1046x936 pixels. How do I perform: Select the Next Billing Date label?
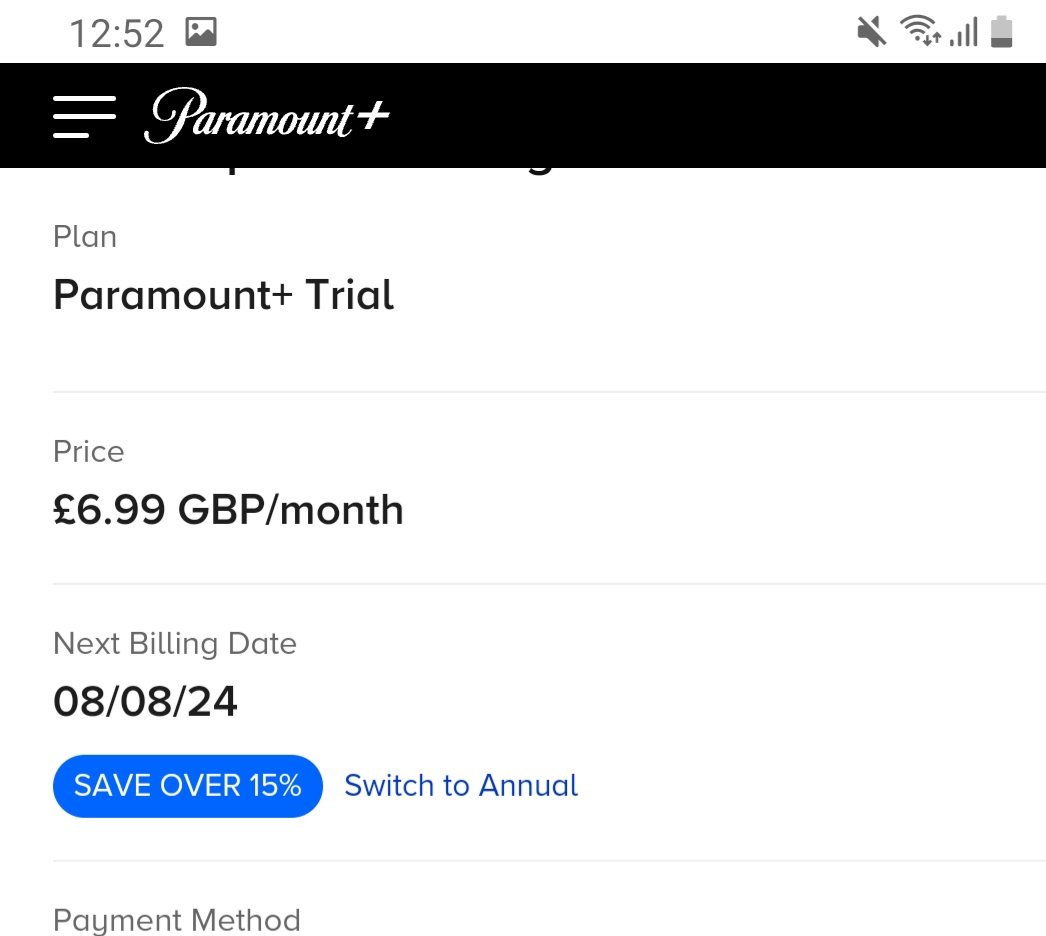175,644
